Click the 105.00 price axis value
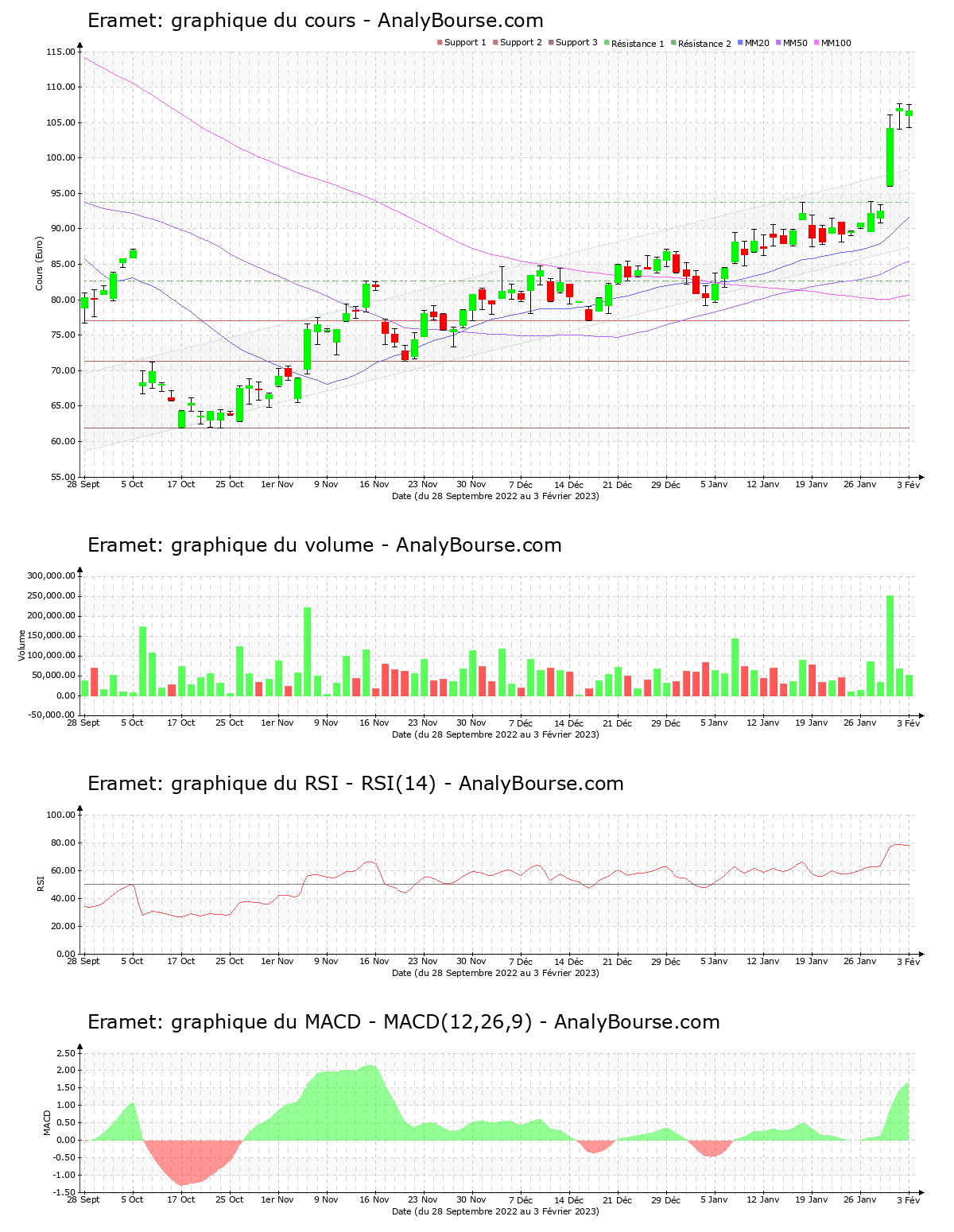The width and height of the screenshot is (954, 1232). (x=61, y=123)
